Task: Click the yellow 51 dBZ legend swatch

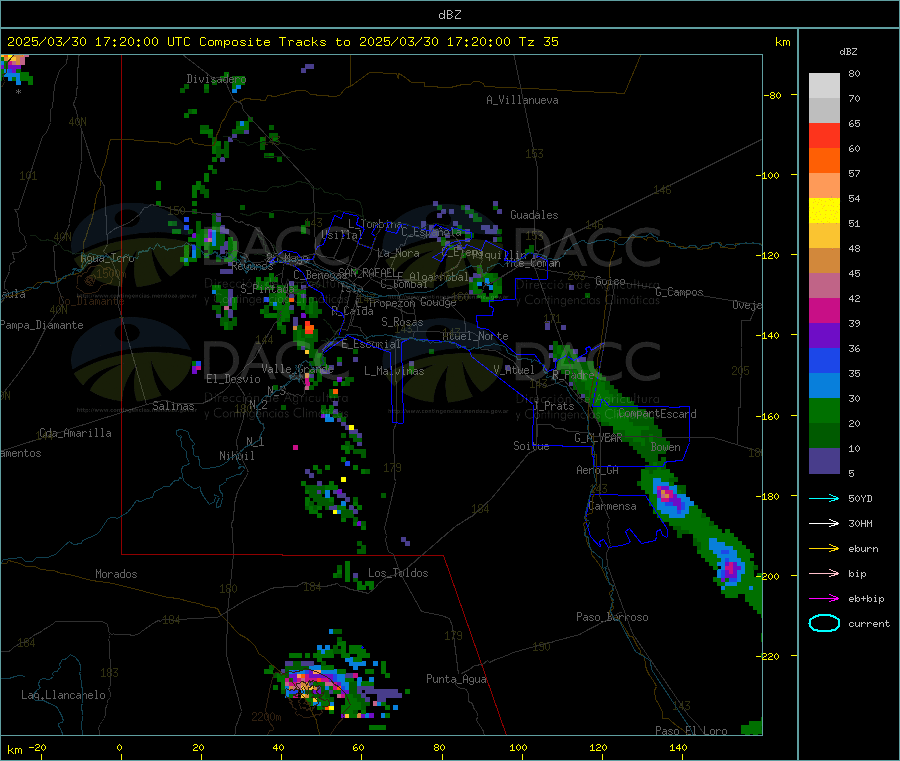Action: pyautogui.click(x=824, y=211)
